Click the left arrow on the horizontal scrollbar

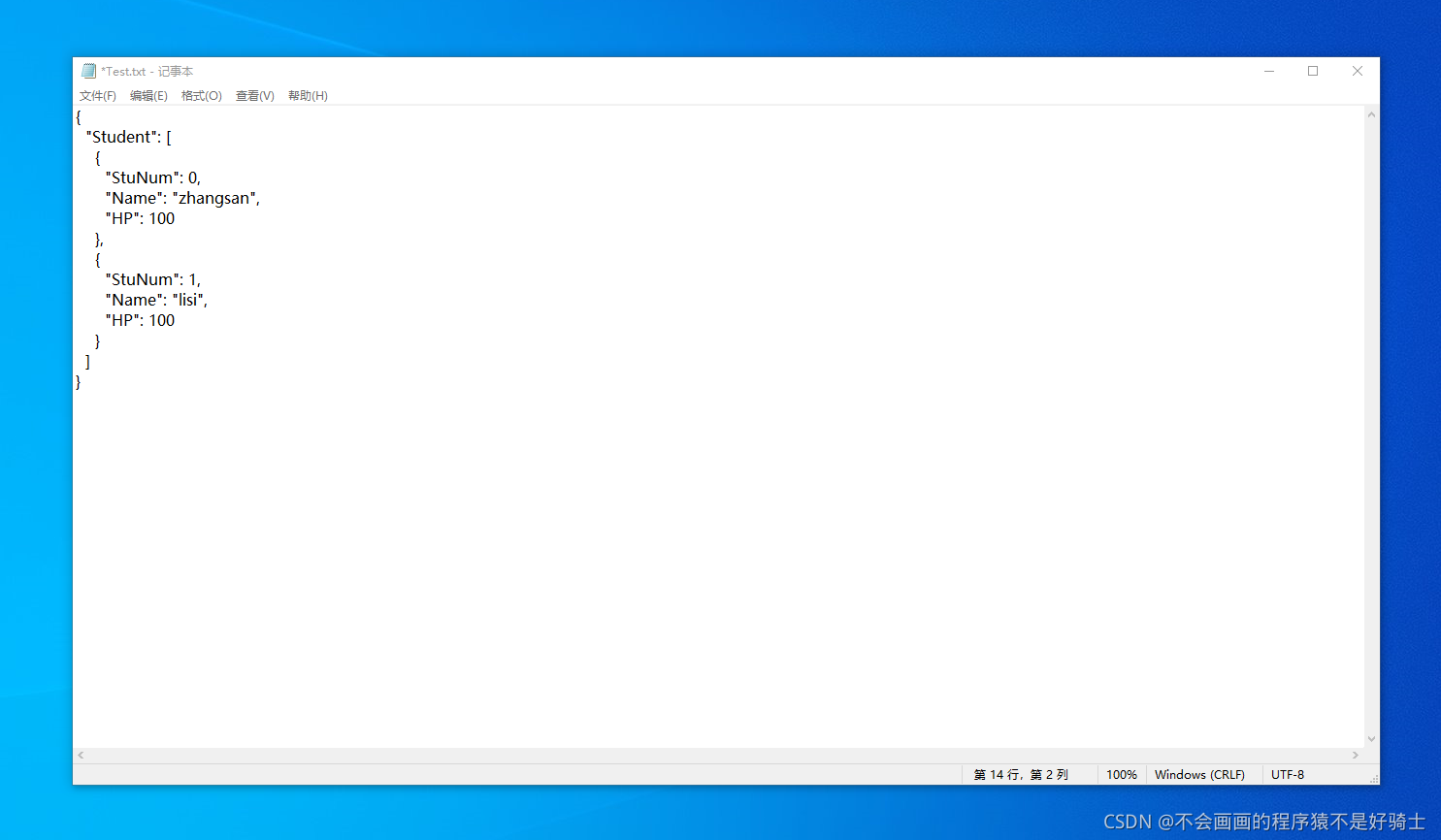(x=81, y=755)
